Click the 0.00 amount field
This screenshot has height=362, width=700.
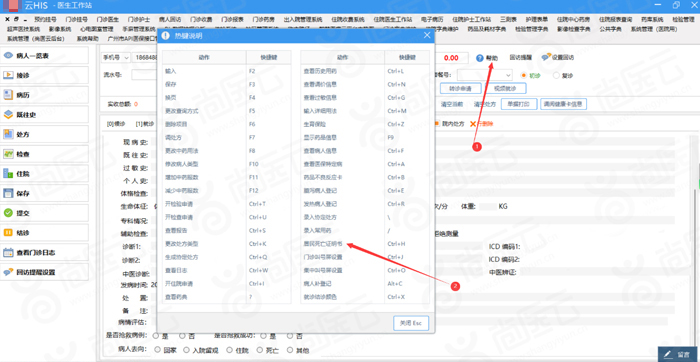tap(451, 58)
